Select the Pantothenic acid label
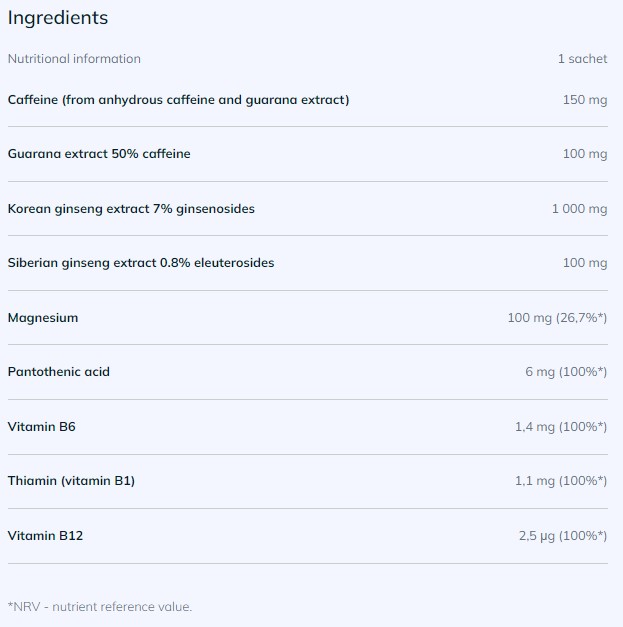 point(59,372)
